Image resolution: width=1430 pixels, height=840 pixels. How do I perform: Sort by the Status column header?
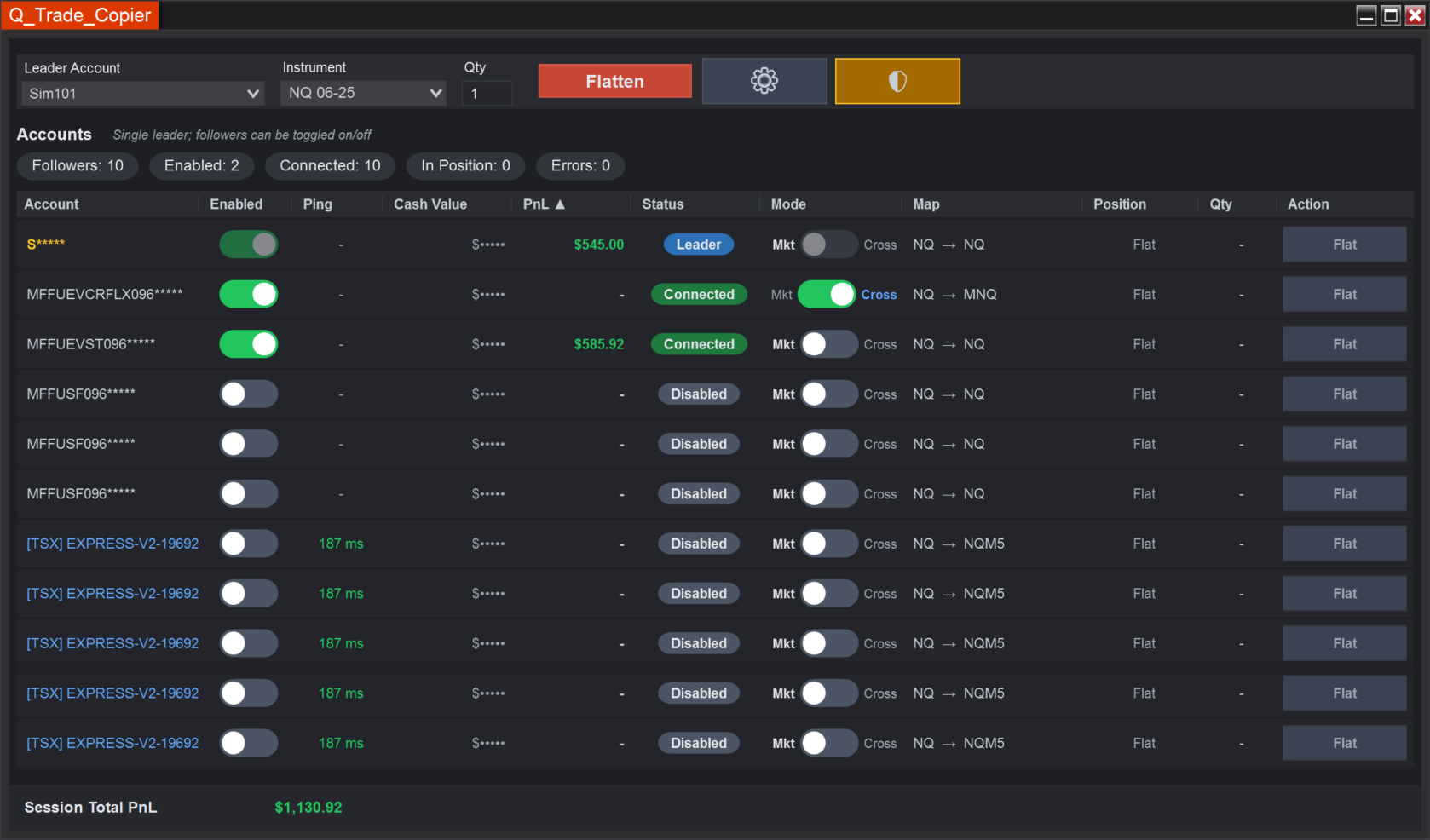tap(663, 204)
